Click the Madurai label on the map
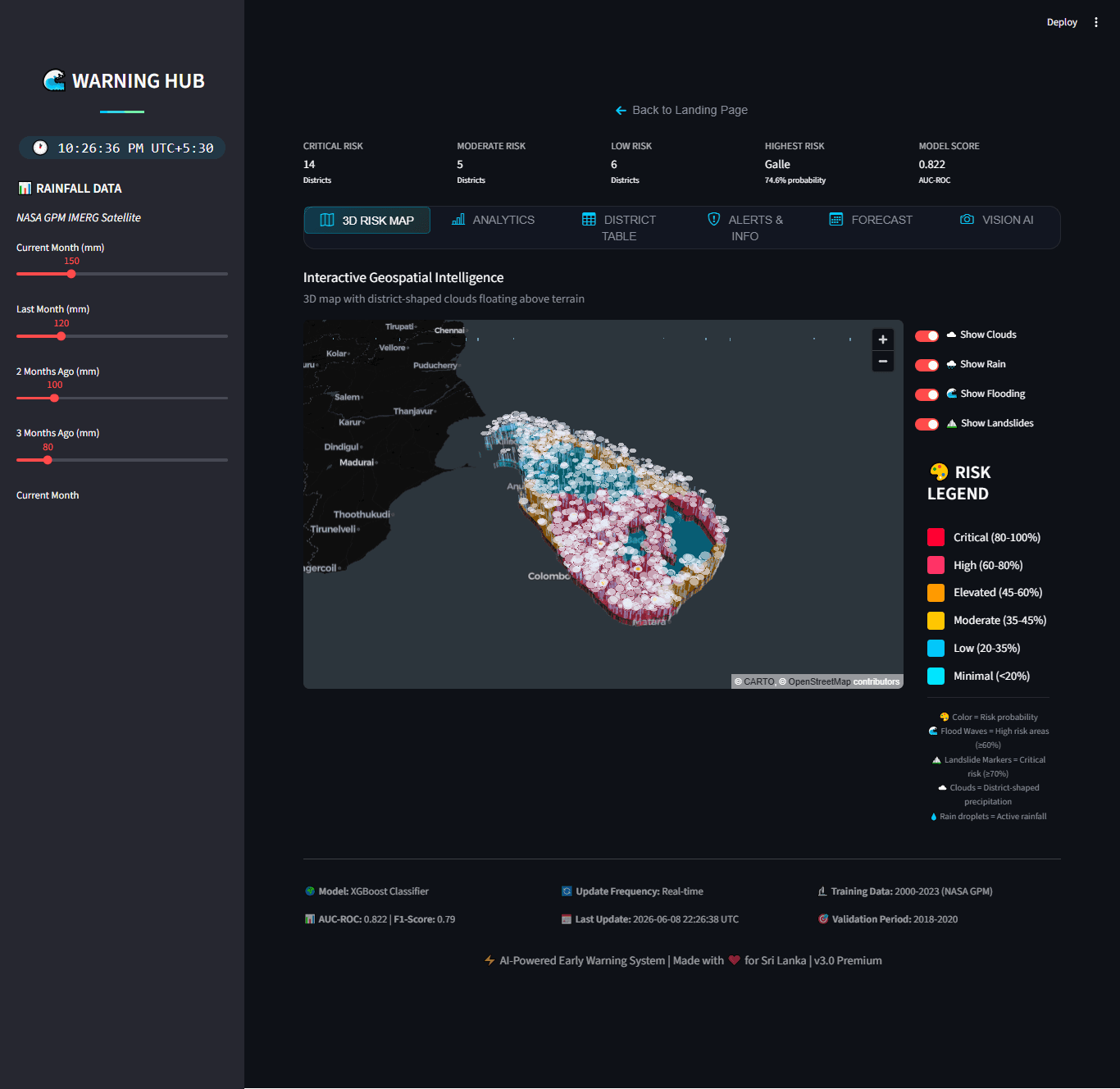Viewport: 1120px width, 1089px height. click(357, 462)
